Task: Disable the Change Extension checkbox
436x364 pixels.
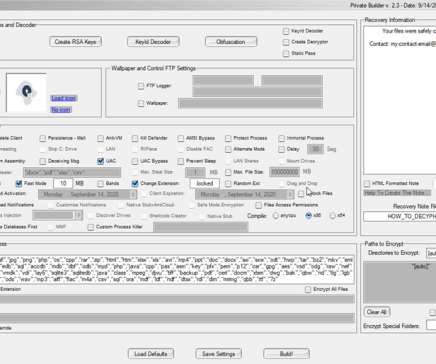Action: point(135,183)
